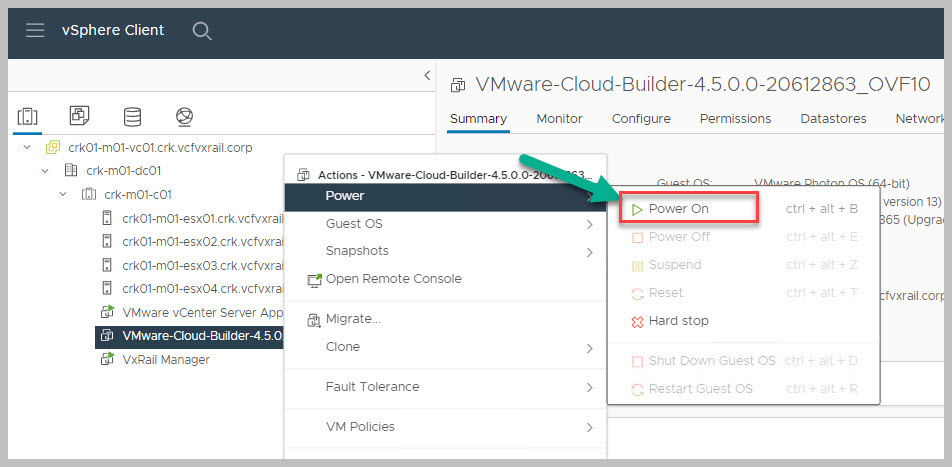Viewport: 952px width, 467px height.
Task: Switch to VMs and Templates inventory view
Action: tap(80, 115)
